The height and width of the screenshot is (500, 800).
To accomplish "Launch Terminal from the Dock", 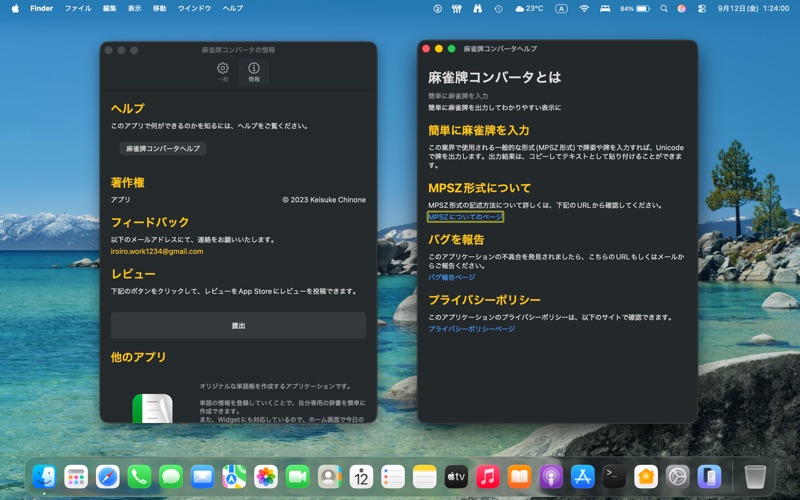I will 614,477.
